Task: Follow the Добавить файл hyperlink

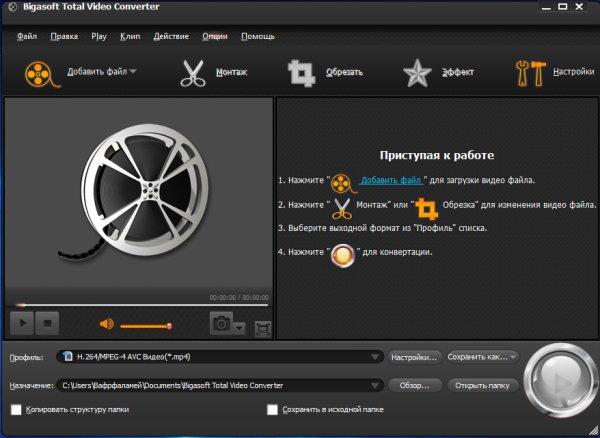Action: (391, 180)
